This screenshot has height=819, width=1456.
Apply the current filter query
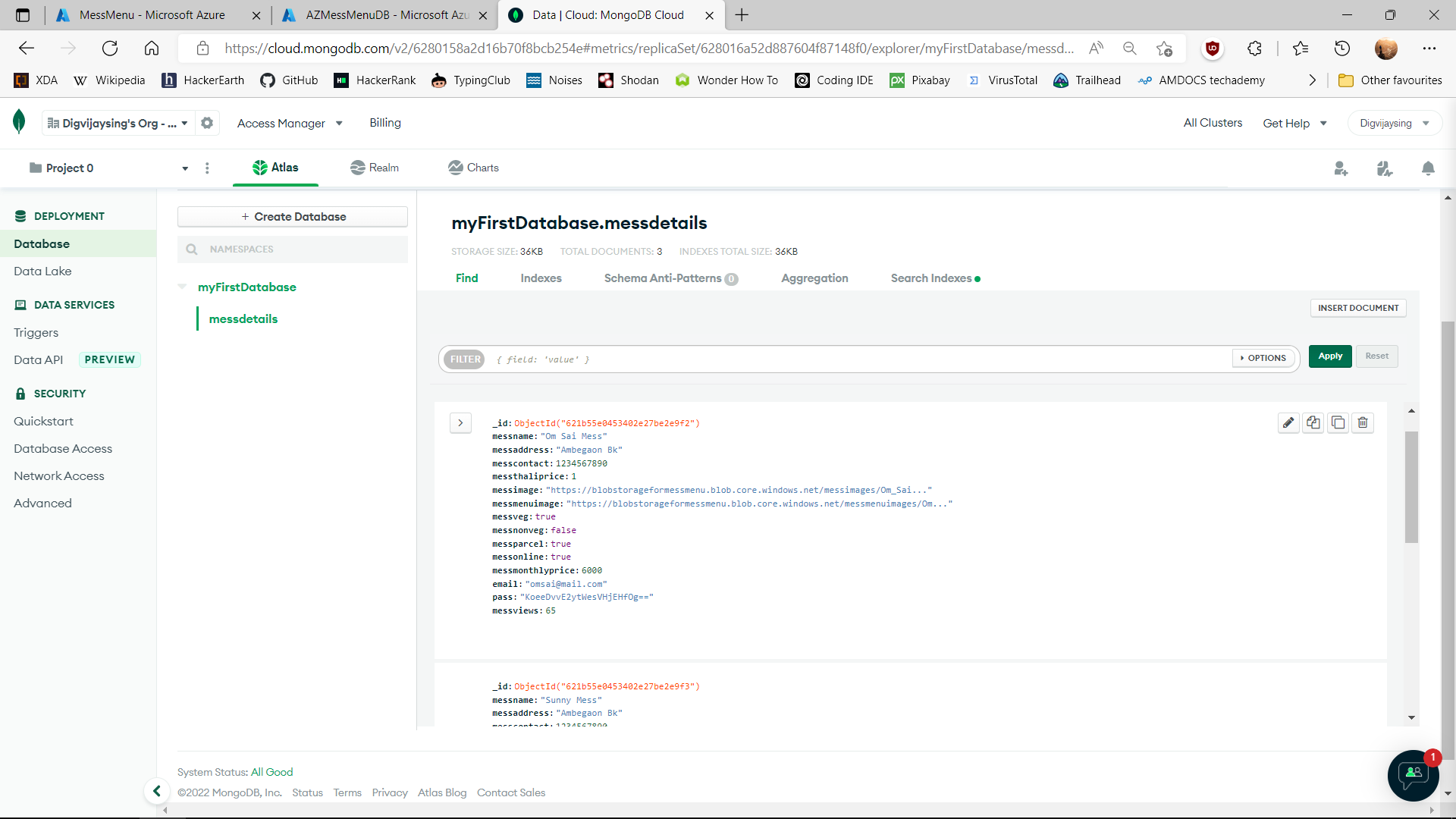tap(1329, 356)
